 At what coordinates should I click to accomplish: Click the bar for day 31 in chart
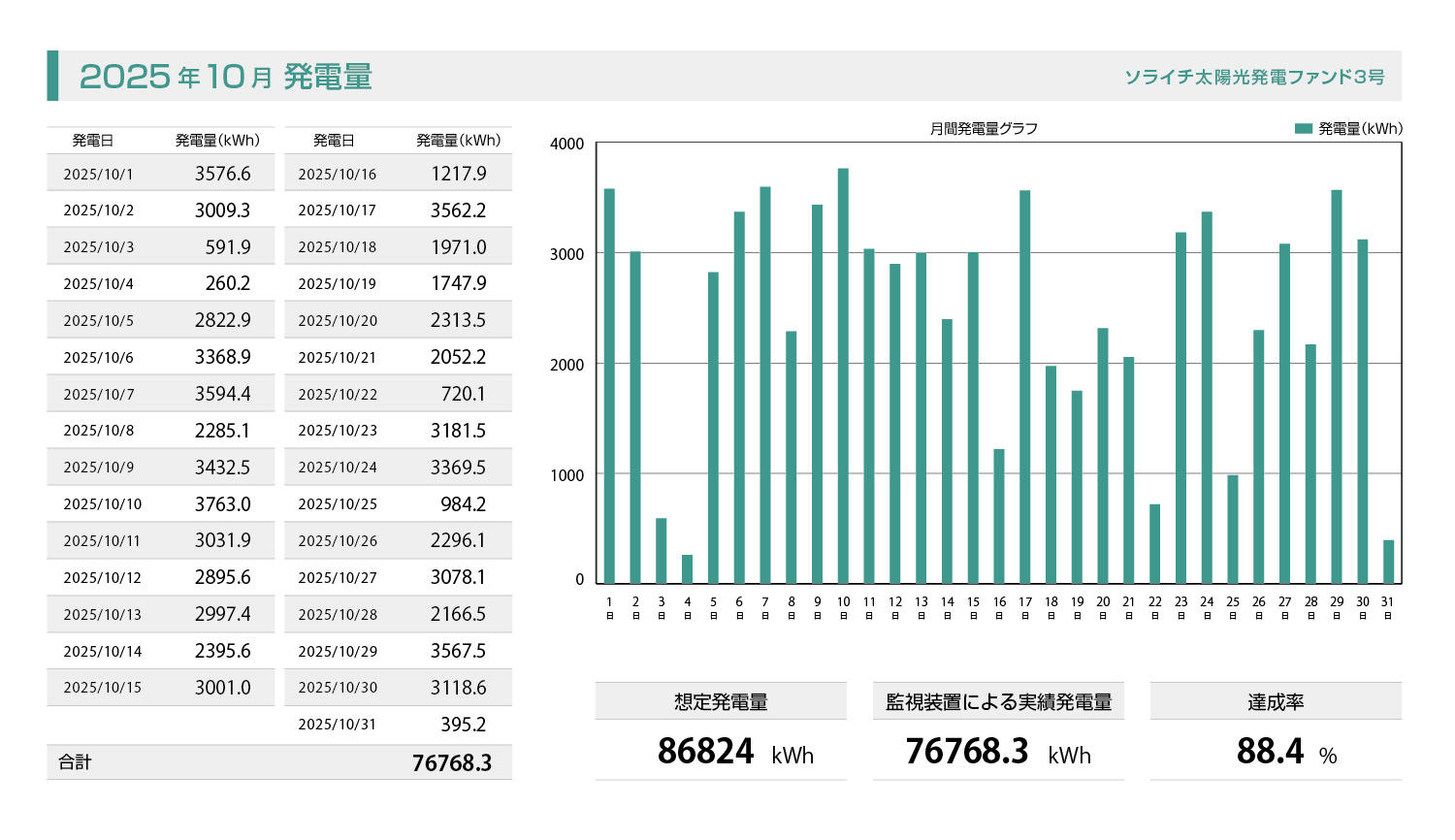coord(1388,562)
